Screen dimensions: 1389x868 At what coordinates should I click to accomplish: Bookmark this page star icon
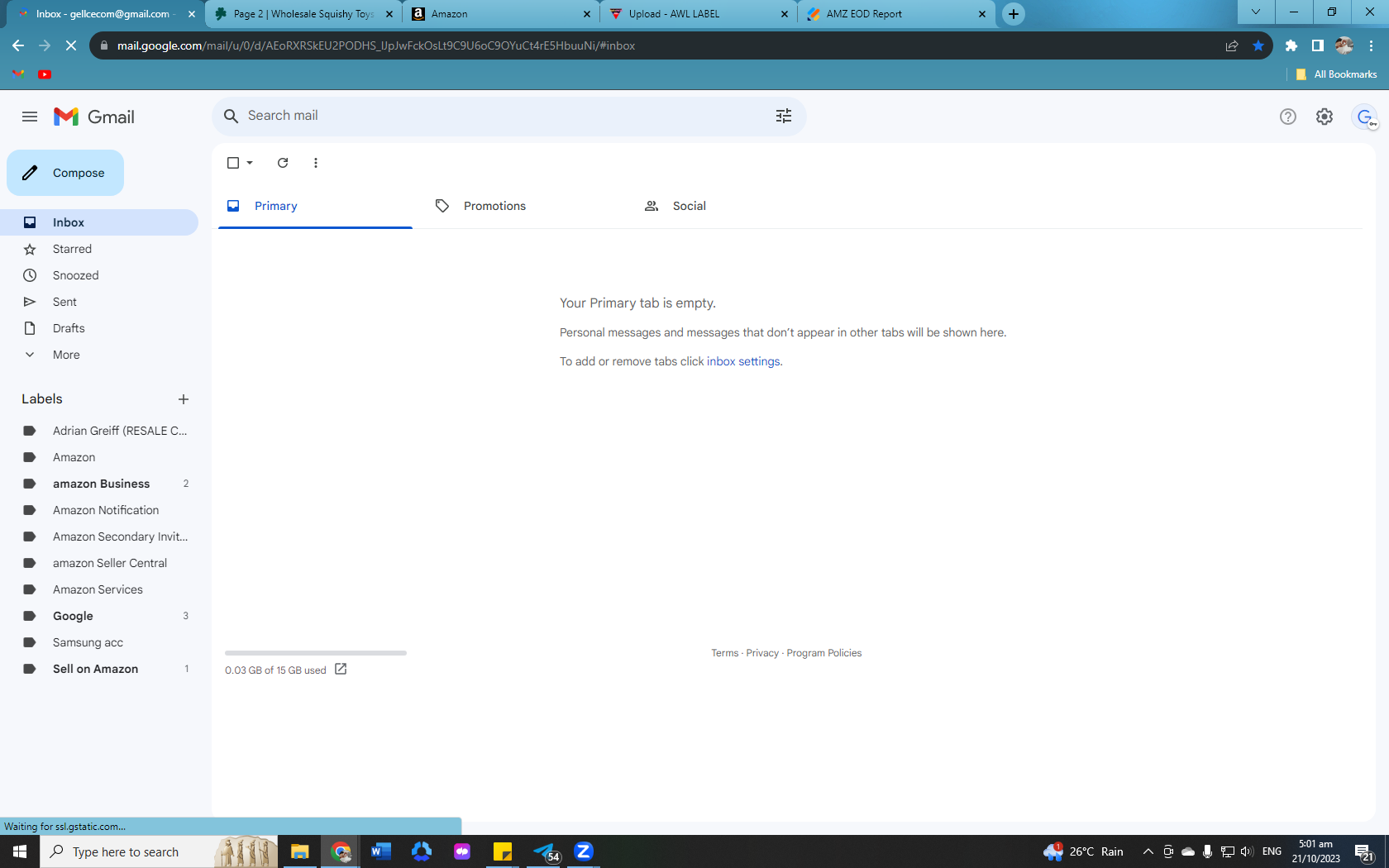(1258, 45)
